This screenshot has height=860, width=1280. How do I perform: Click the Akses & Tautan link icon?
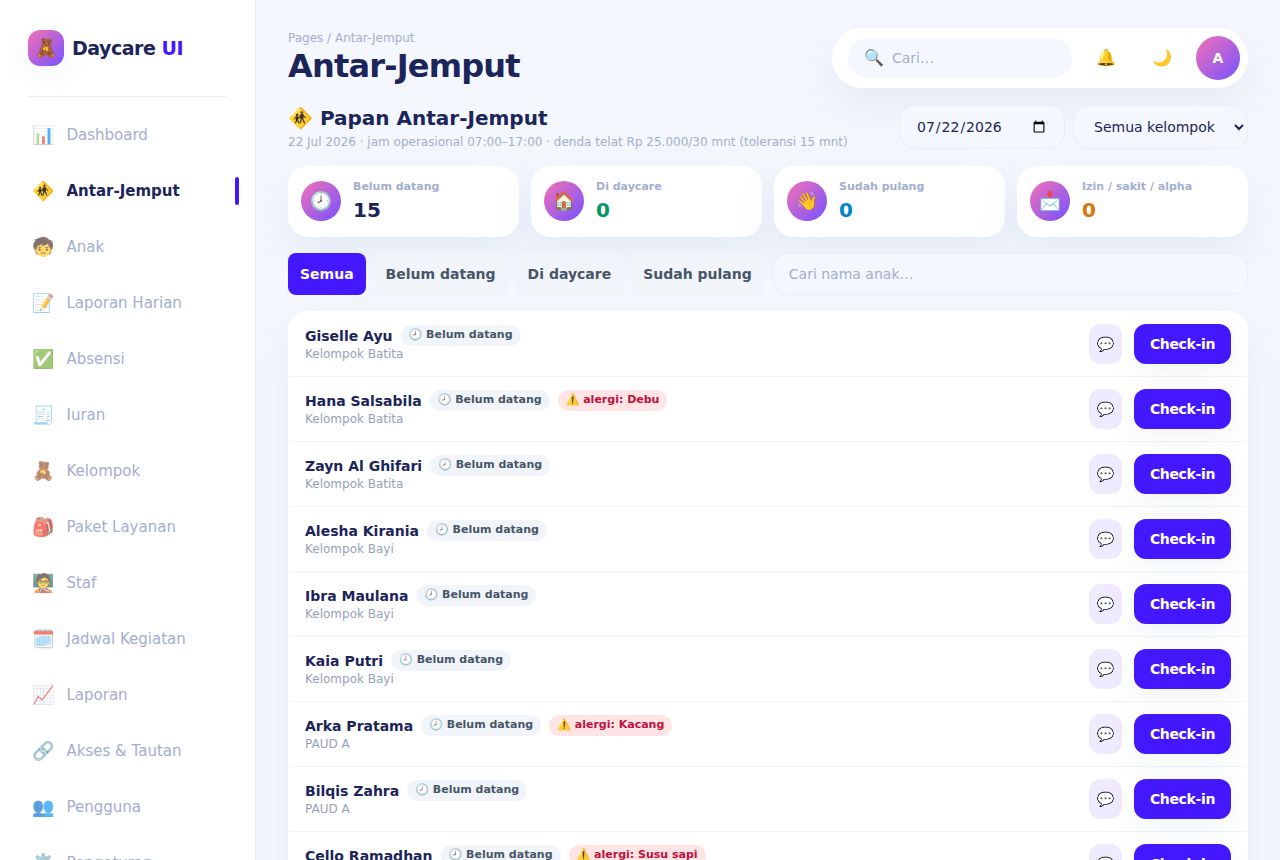[x=43, y=751]
